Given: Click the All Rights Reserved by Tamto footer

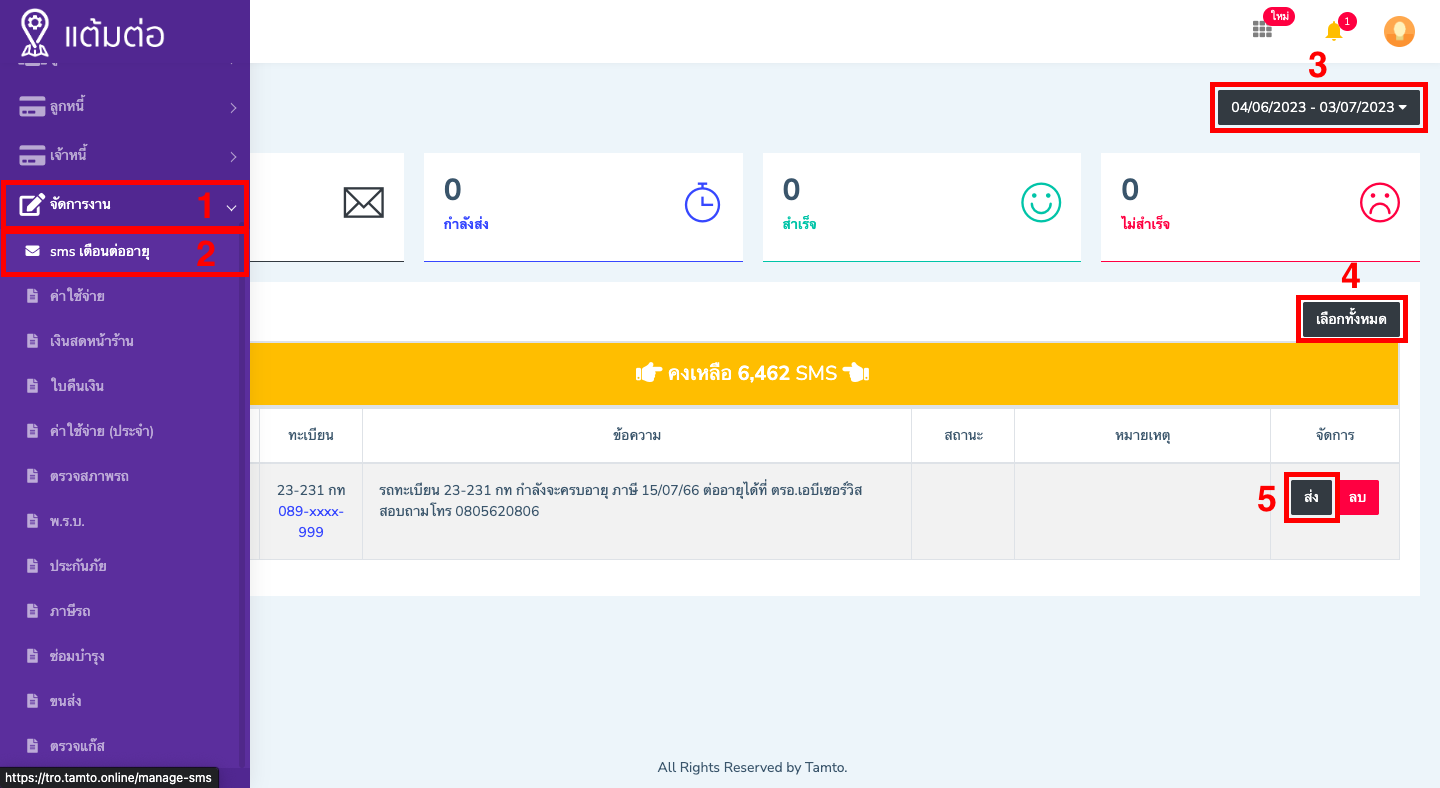Looking at the screenshot, I should (x=752, y=768).
